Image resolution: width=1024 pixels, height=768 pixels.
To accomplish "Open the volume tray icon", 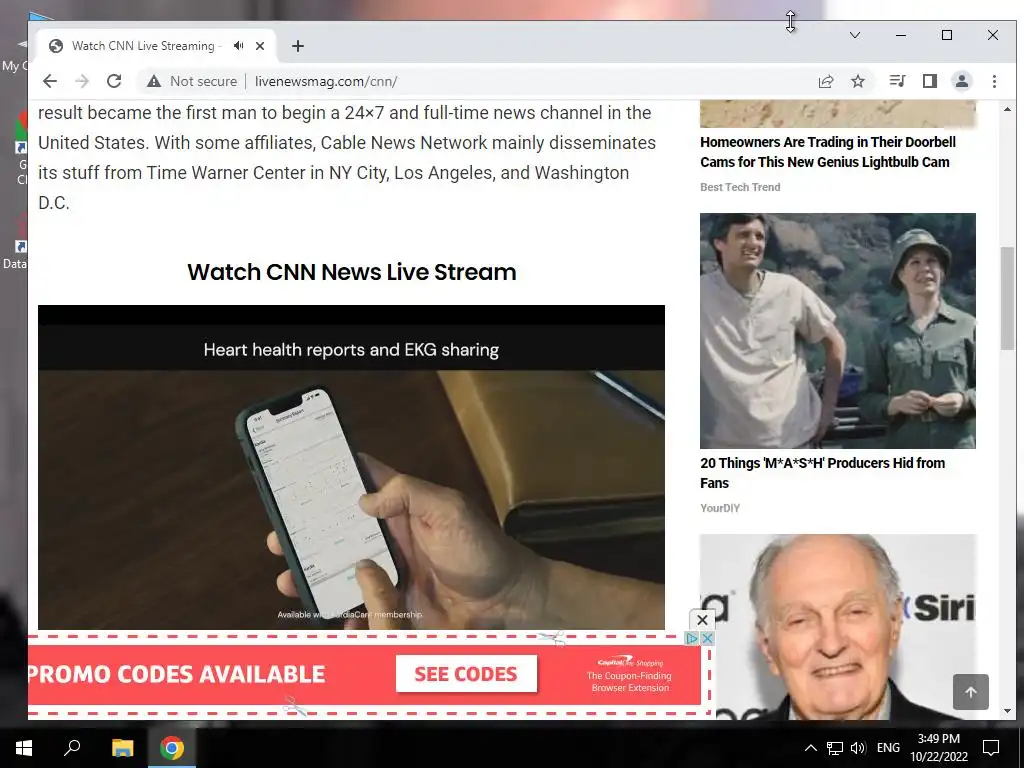I will [858, 748].
